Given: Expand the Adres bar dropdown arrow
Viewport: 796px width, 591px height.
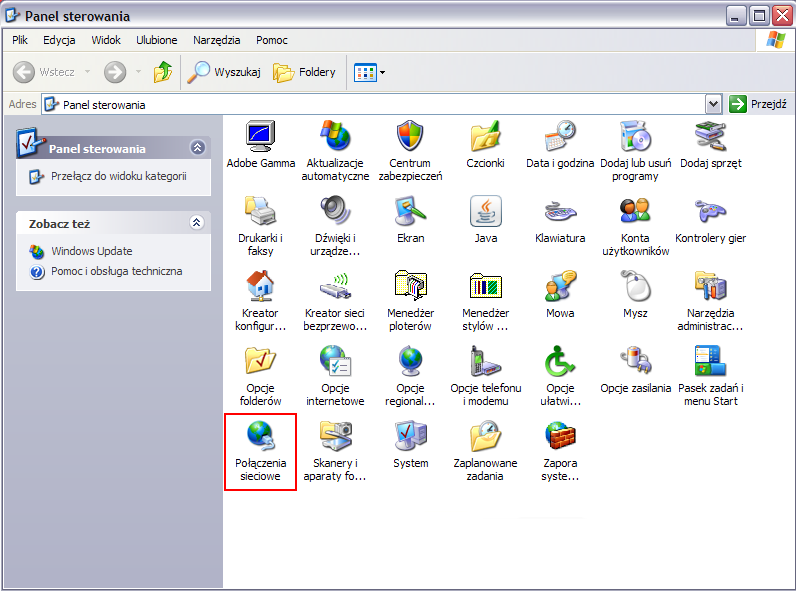Looking at the screenshot, I should [713, 104].
